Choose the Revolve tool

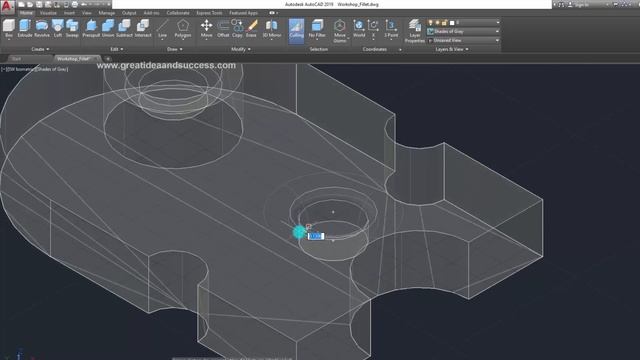pos(42,28)
